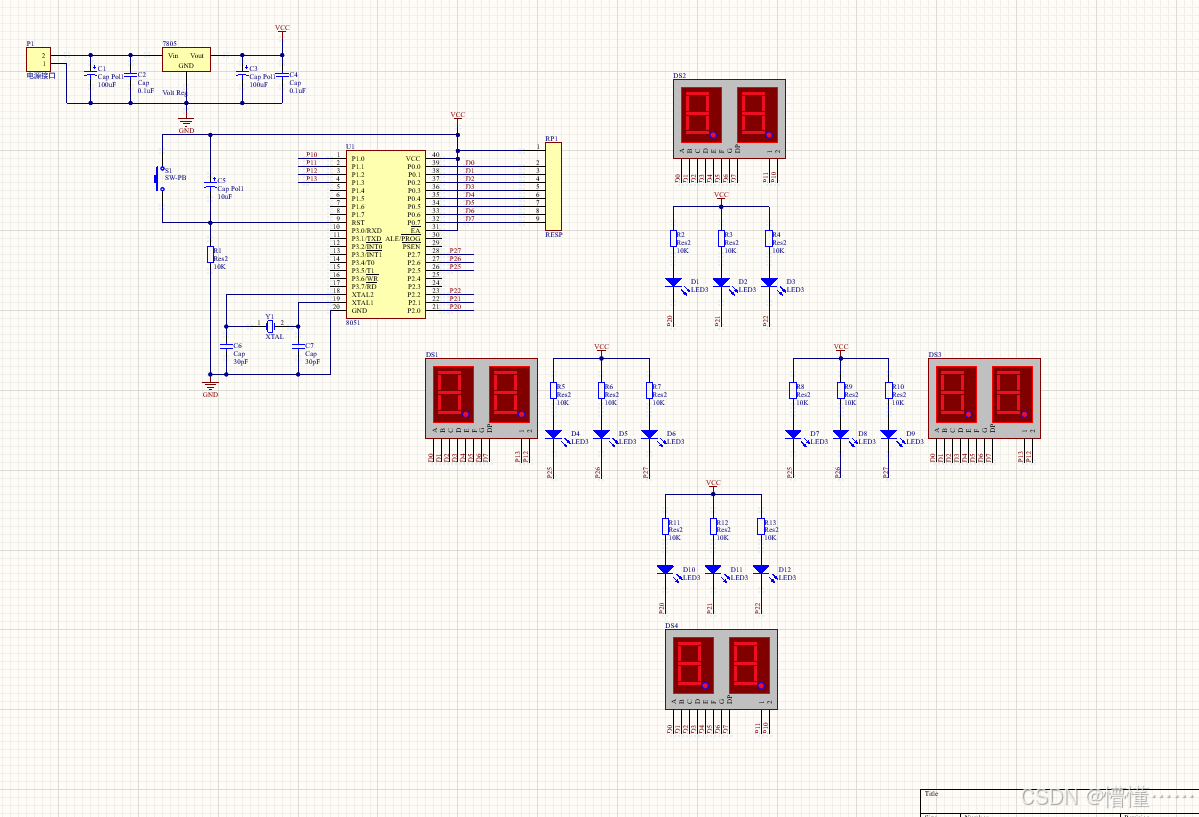Select resistor R2
Viewport: 1199px width, 817px height.
point(674,239)
